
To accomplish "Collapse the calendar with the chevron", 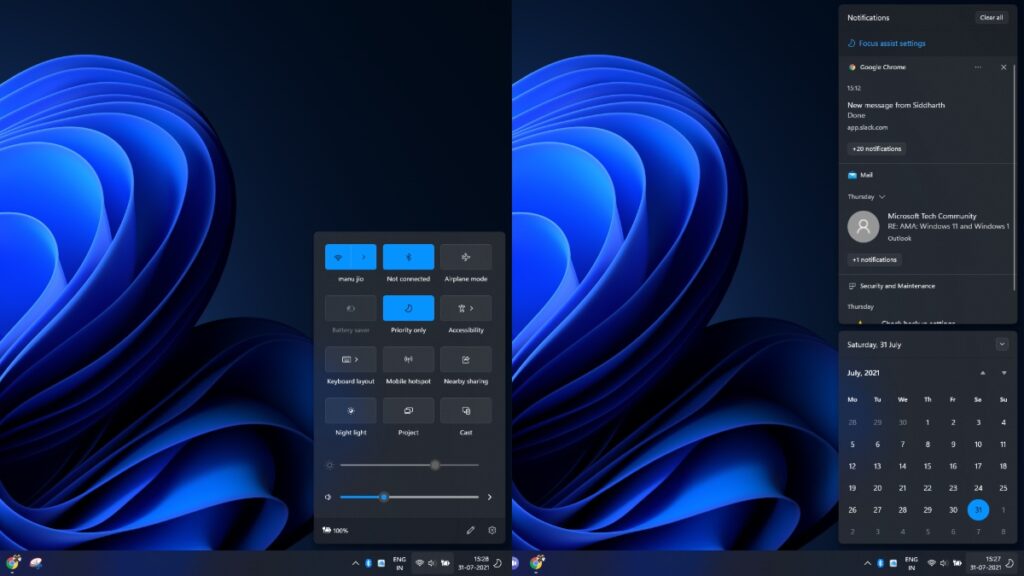I will point(1000,343).
